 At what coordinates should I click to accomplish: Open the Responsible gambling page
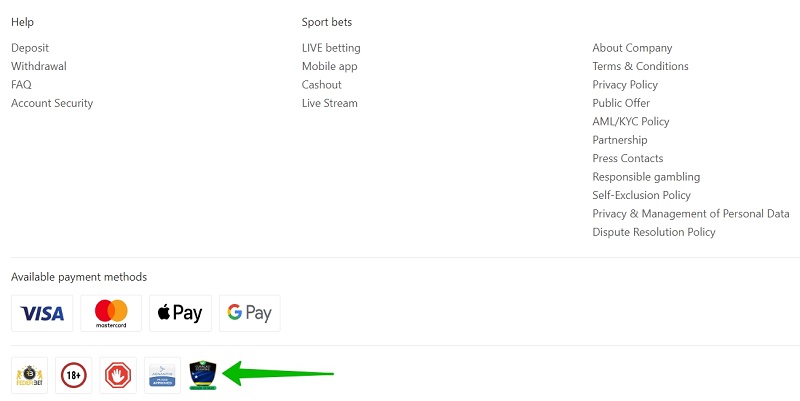(646, 177)
